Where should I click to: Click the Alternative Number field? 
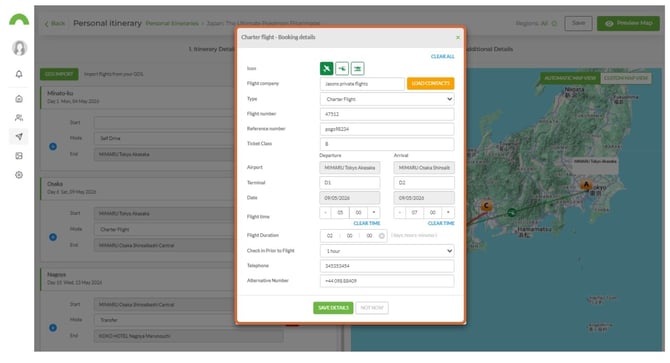click(x=387, y=281)
